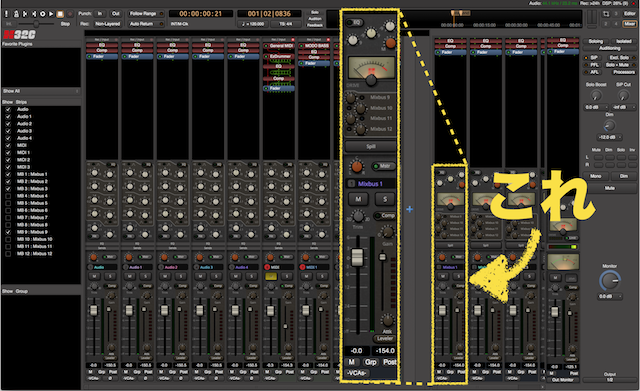The width and height of the screenshot is (640, 391).
Task: Toggle the loop play icon
Action: tap(42, 14)
